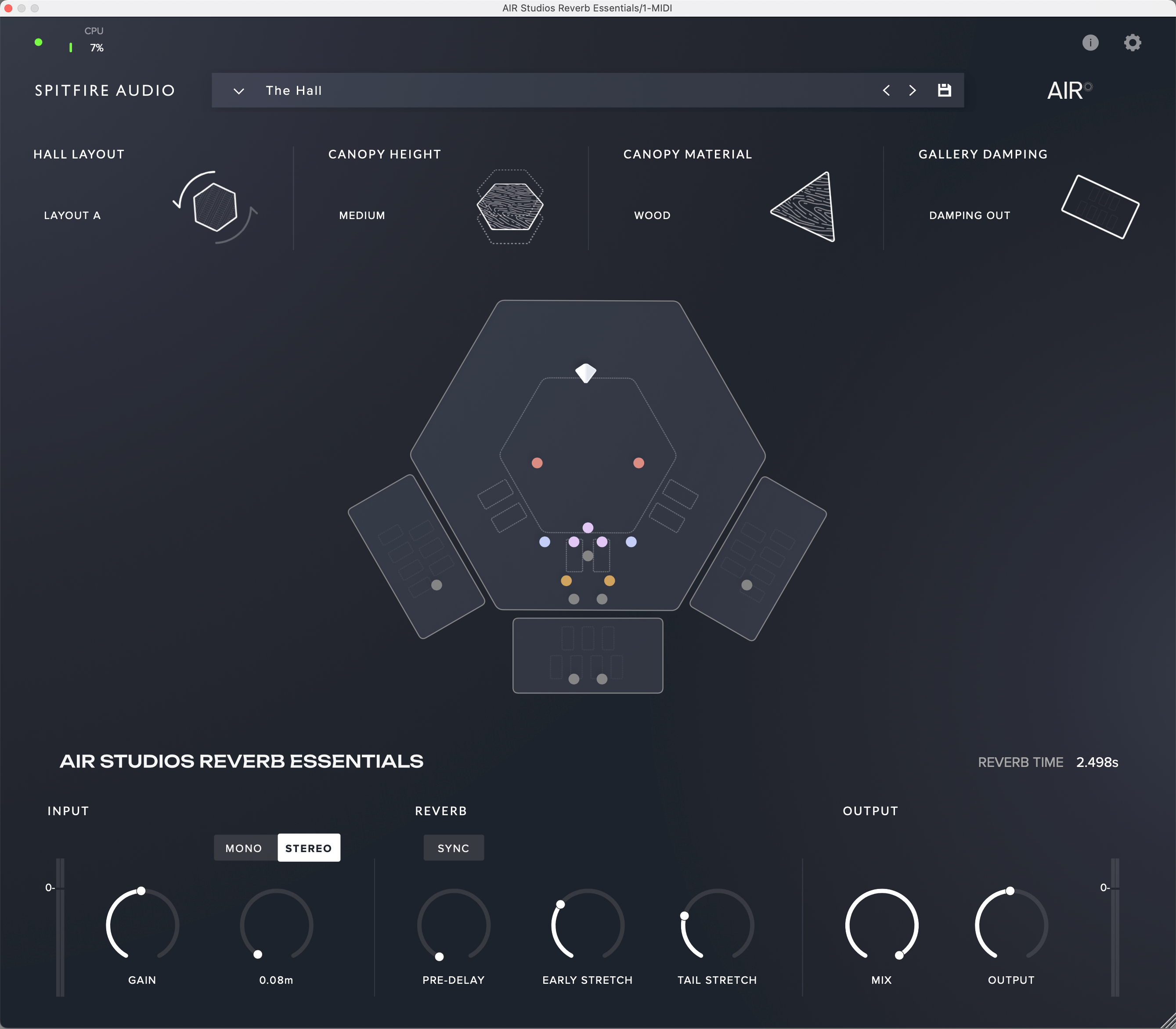Switch input to Mono

point(244,848)
